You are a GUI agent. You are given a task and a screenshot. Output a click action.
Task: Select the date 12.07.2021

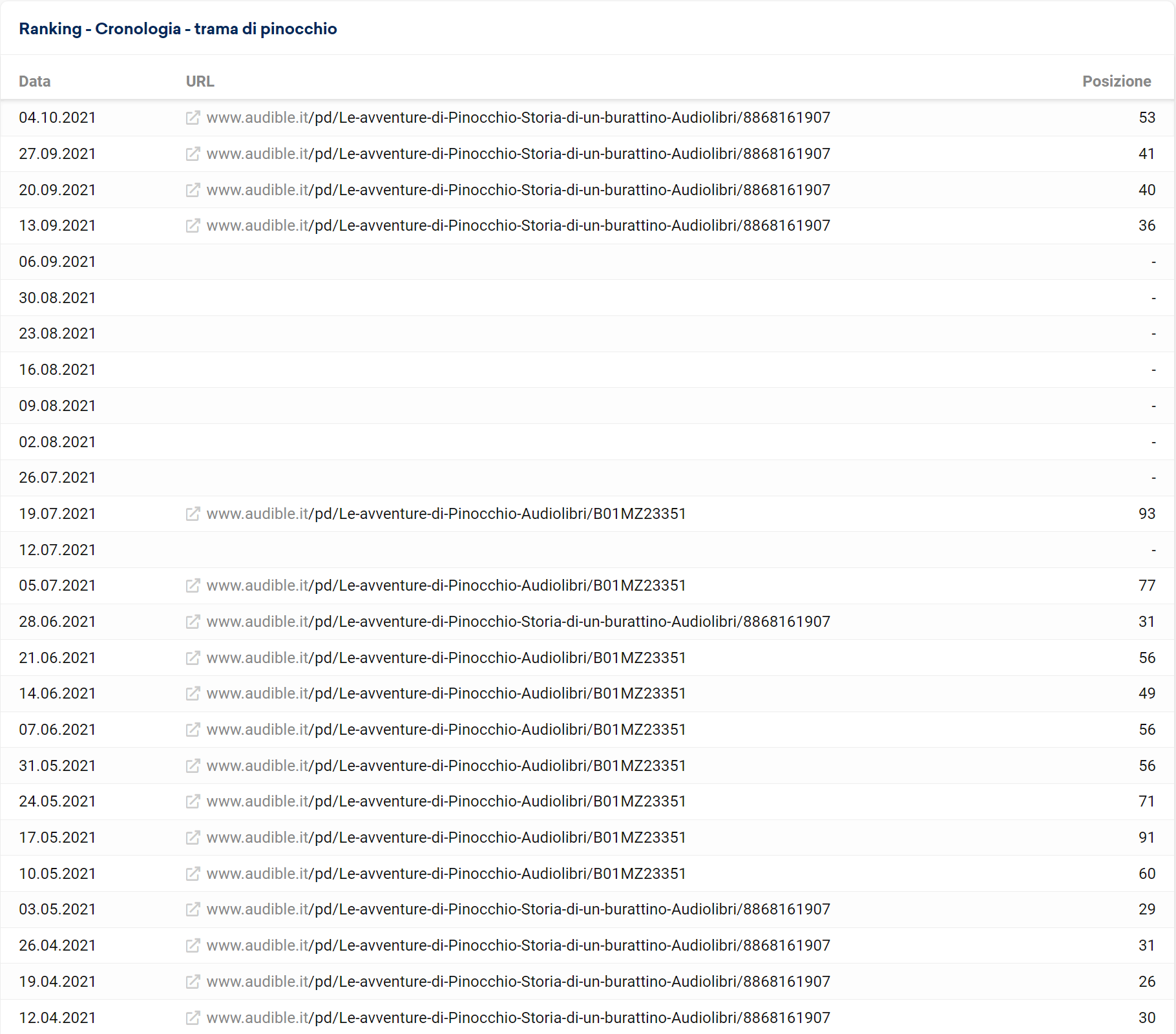click(58, 550)
